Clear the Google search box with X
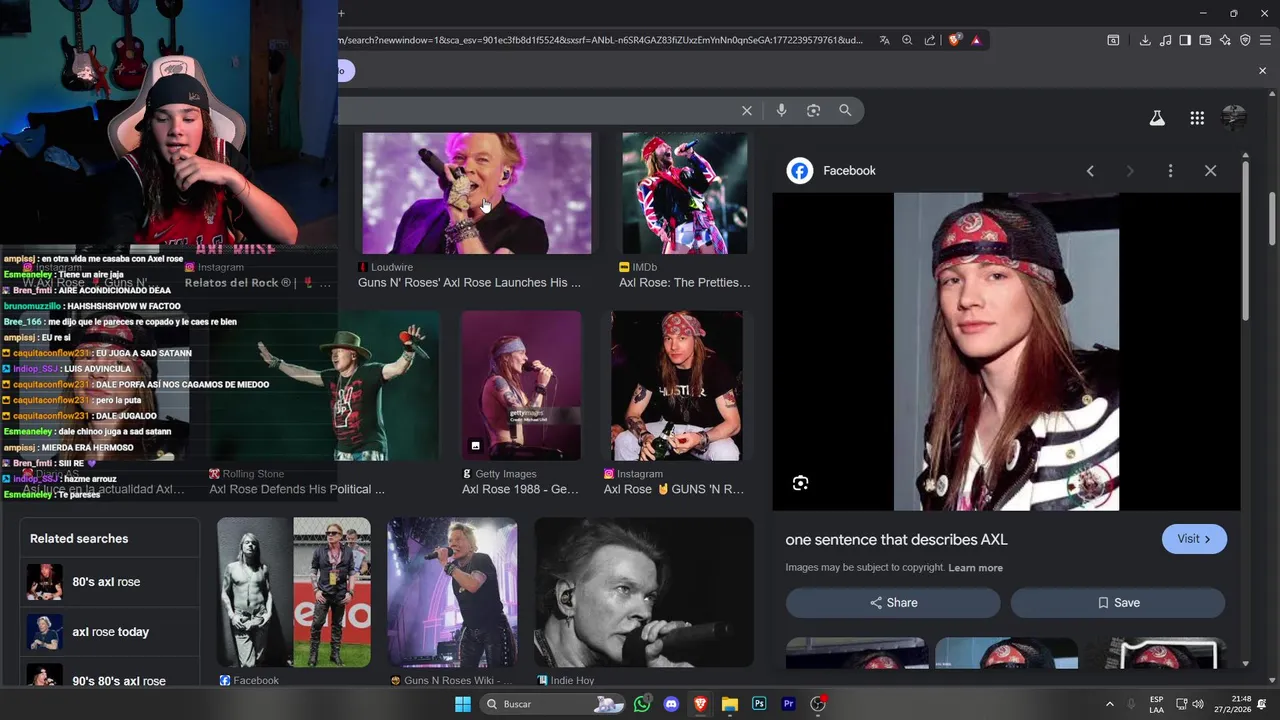The image size is (1280, 720). pyautogui.click(x=746, y=110)
